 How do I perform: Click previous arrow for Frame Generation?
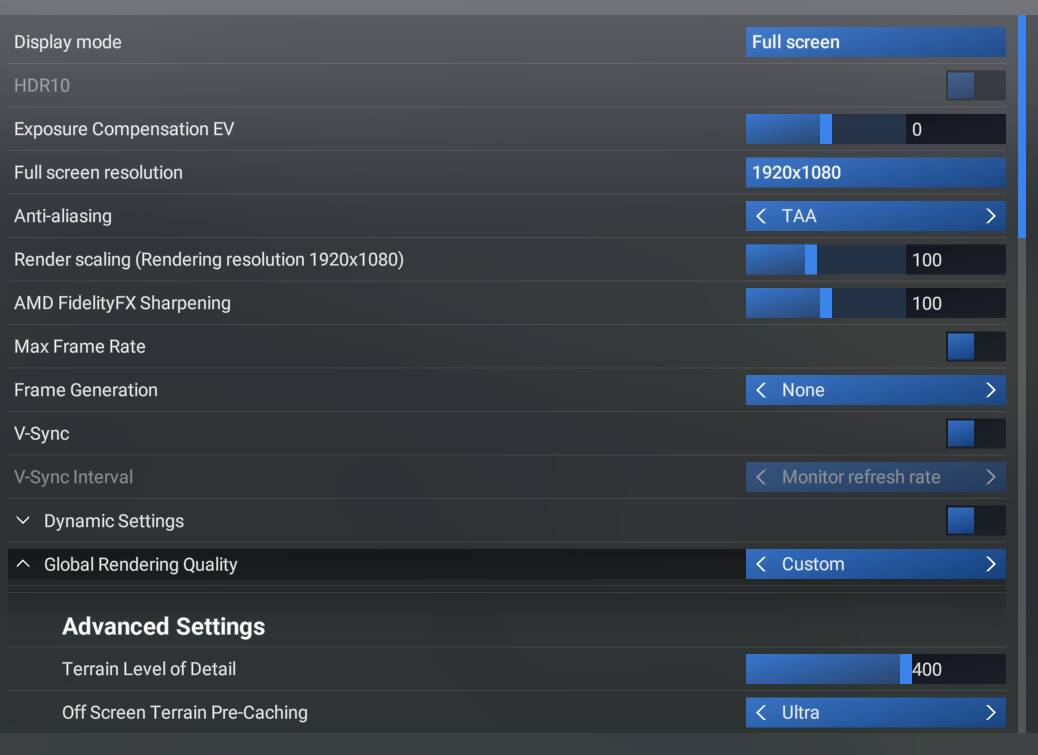pyautogui.click(x=762, y=390)
